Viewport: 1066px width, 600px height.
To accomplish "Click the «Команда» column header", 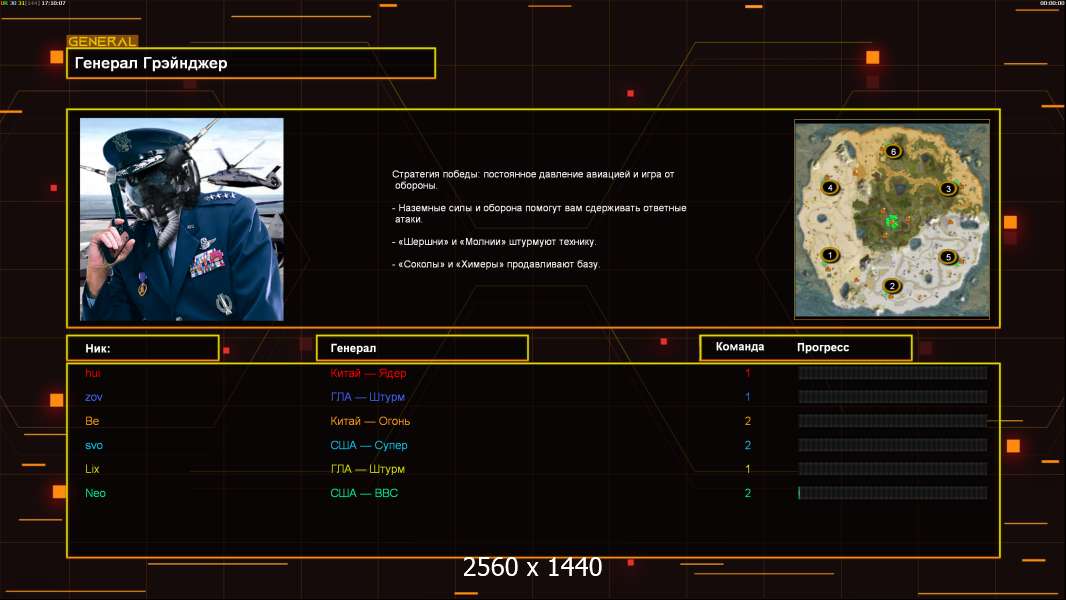I will (x=740, y=347).
